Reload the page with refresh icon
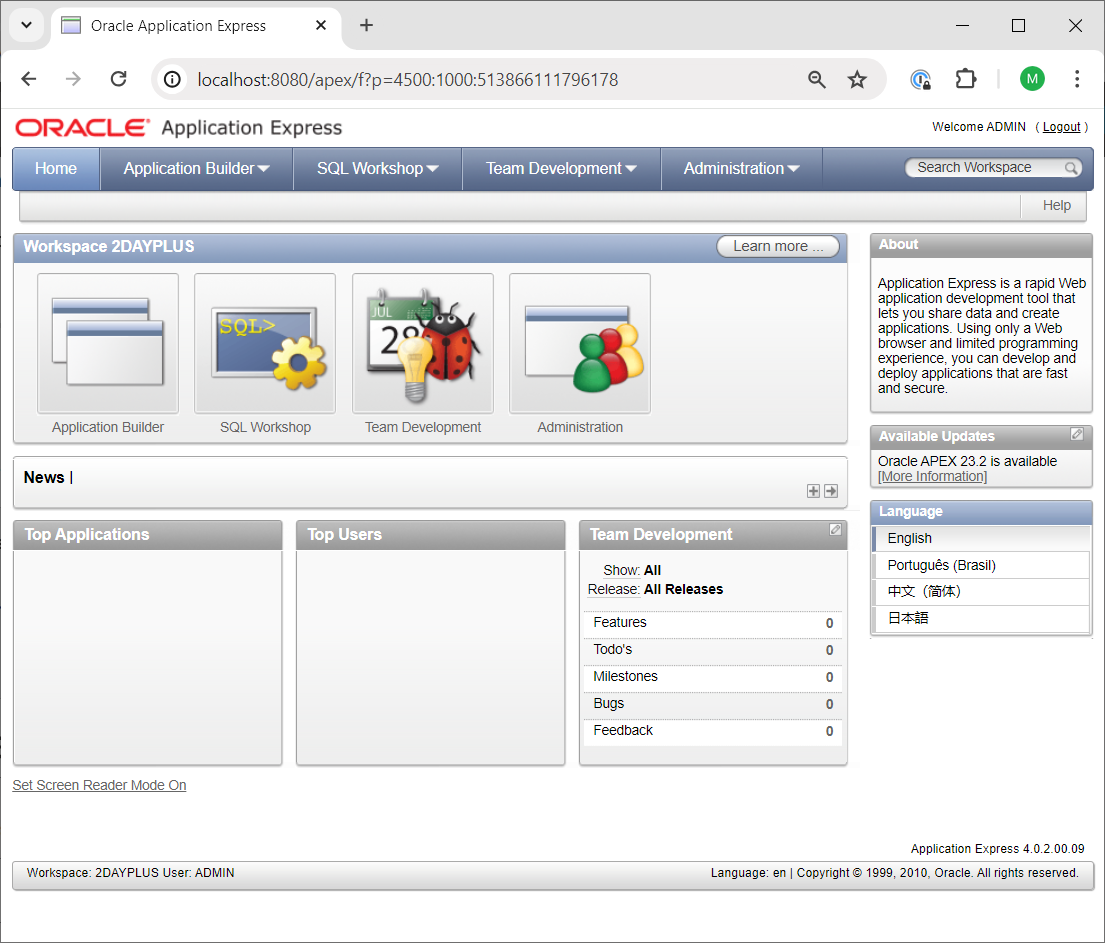This screenshot has width=1105, height=943. tap(118, 79)
